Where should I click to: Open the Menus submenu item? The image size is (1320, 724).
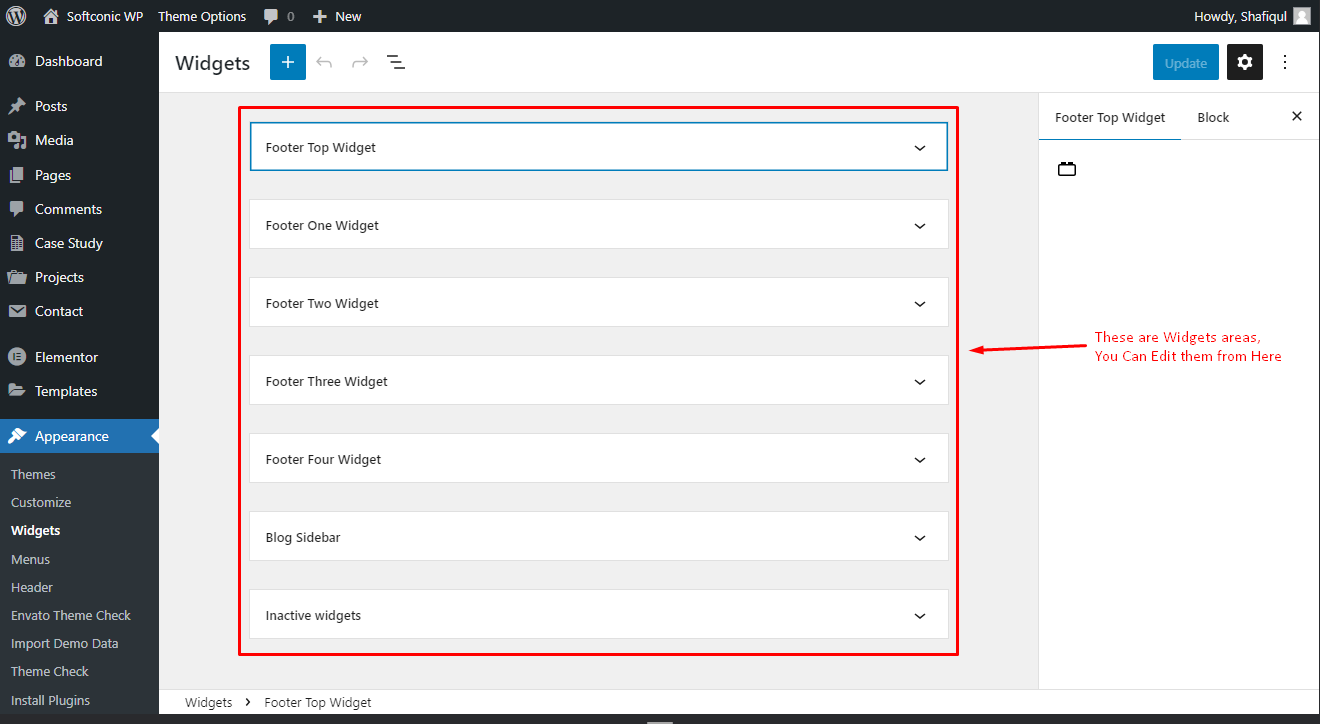tap(30, 559)
